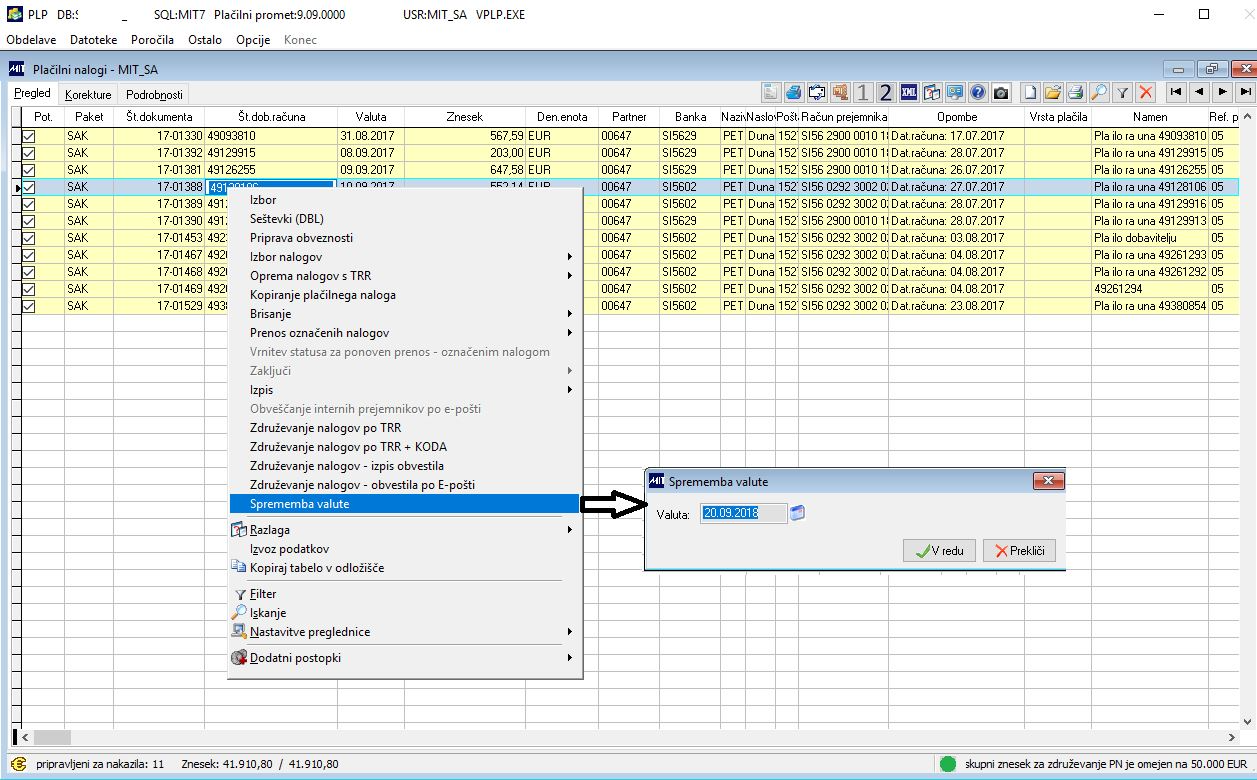Click the help window icon after XML
Image resolution: width=1257 pixels, height=780 pixels.
(x=932, y=92)
